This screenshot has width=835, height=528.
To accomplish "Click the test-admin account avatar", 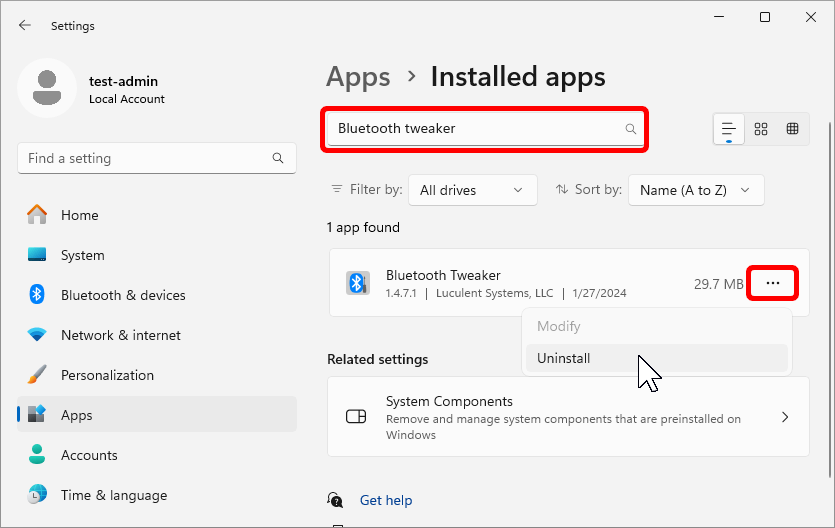I will pyautogui.click(x=47, y=88).
